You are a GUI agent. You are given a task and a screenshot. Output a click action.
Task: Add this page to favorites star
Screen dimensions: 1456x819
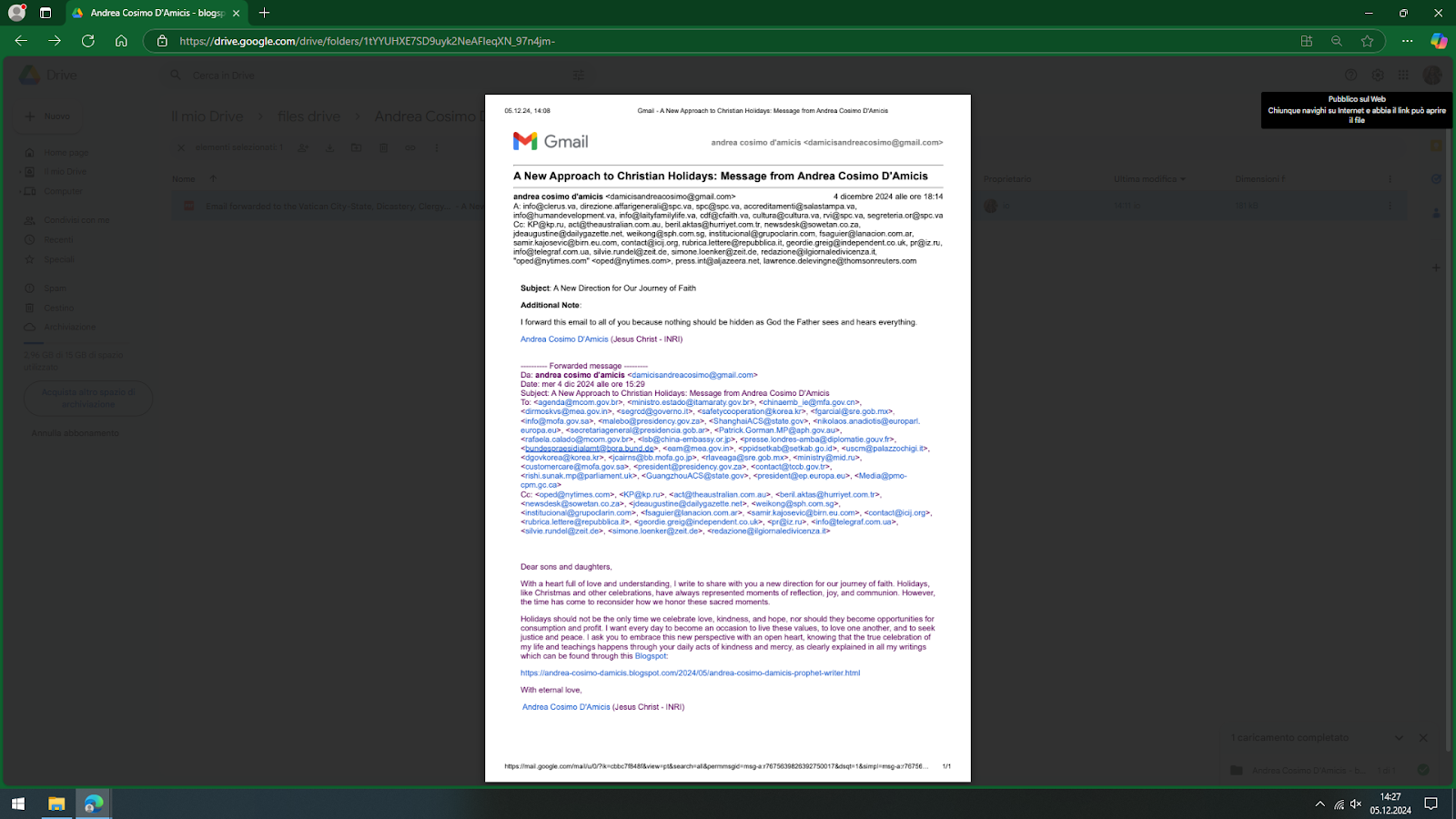(x=1367, y=41)
